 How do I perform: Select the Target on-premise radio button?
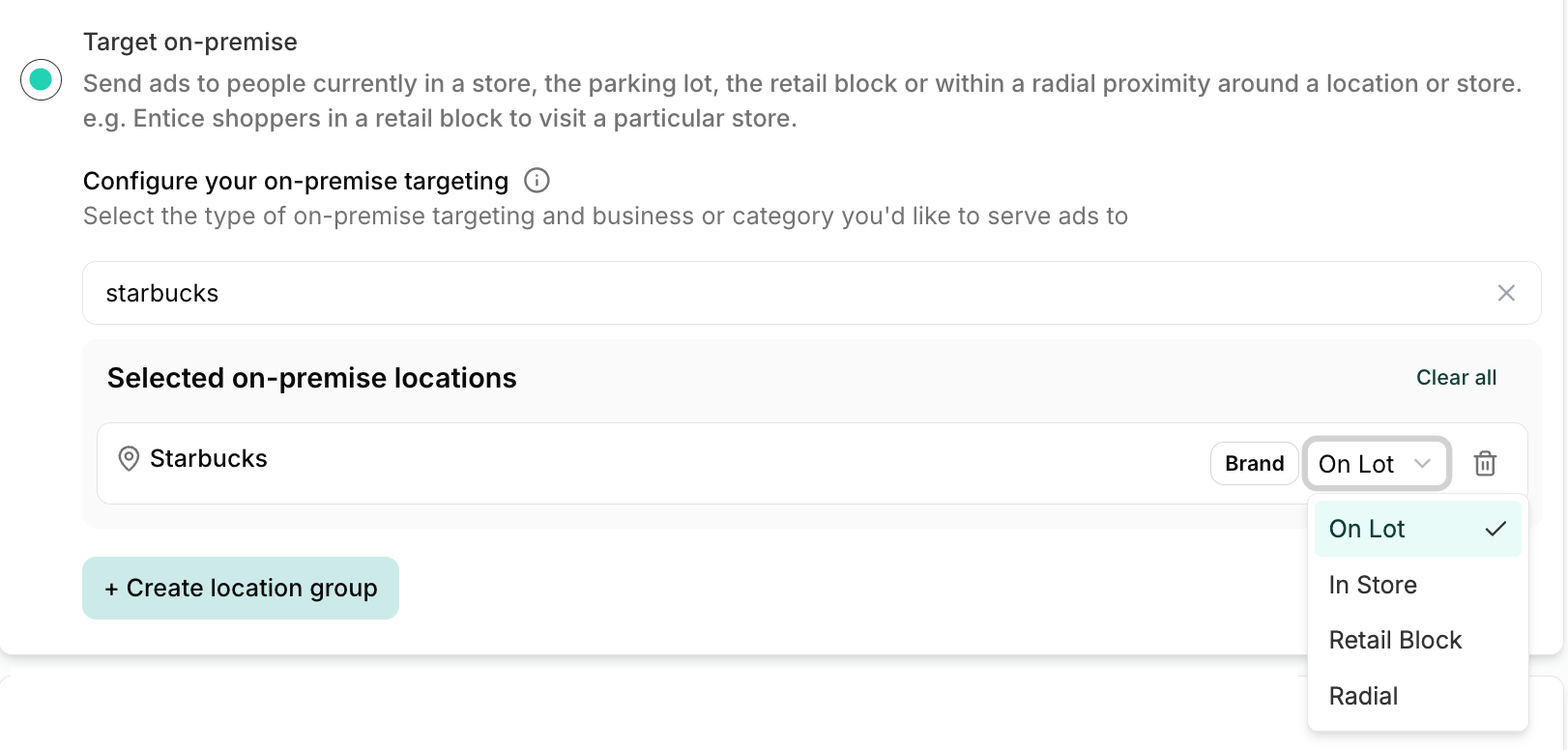point(41,79)
